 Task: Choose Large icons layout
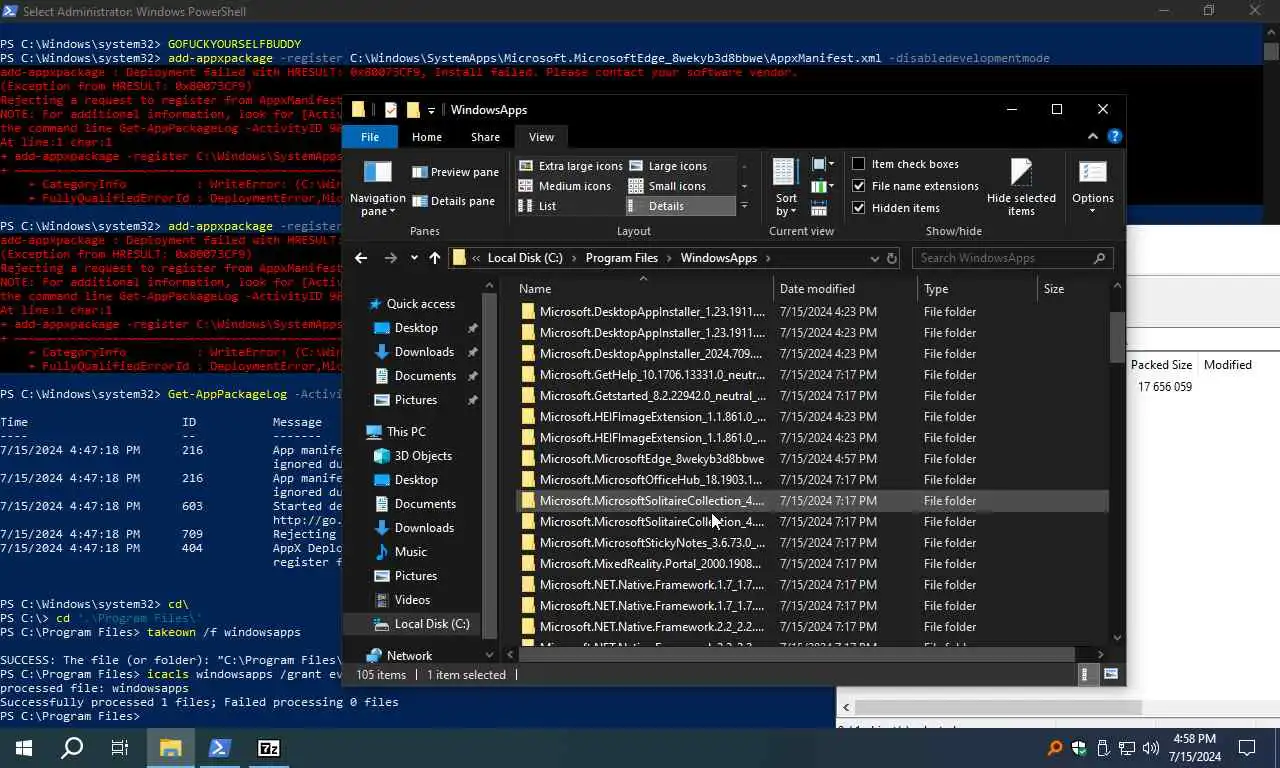click(667, 166)
